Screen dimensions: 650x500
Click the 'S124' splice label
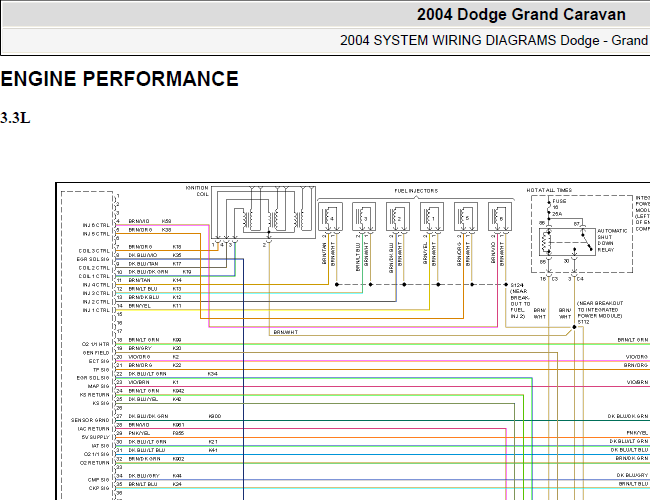click(517, 285)
